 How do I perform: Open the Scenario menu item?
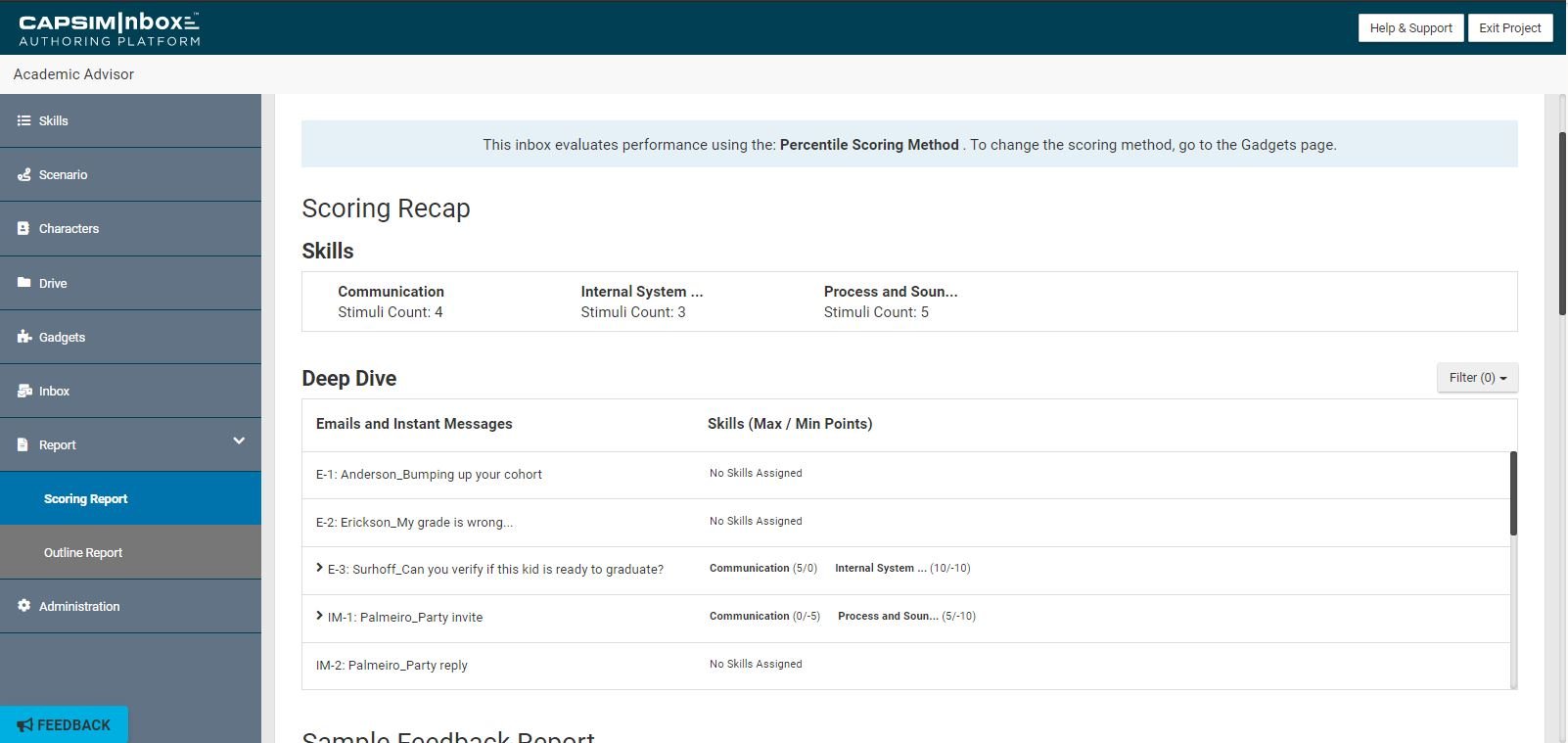click(x=130, y=174)
